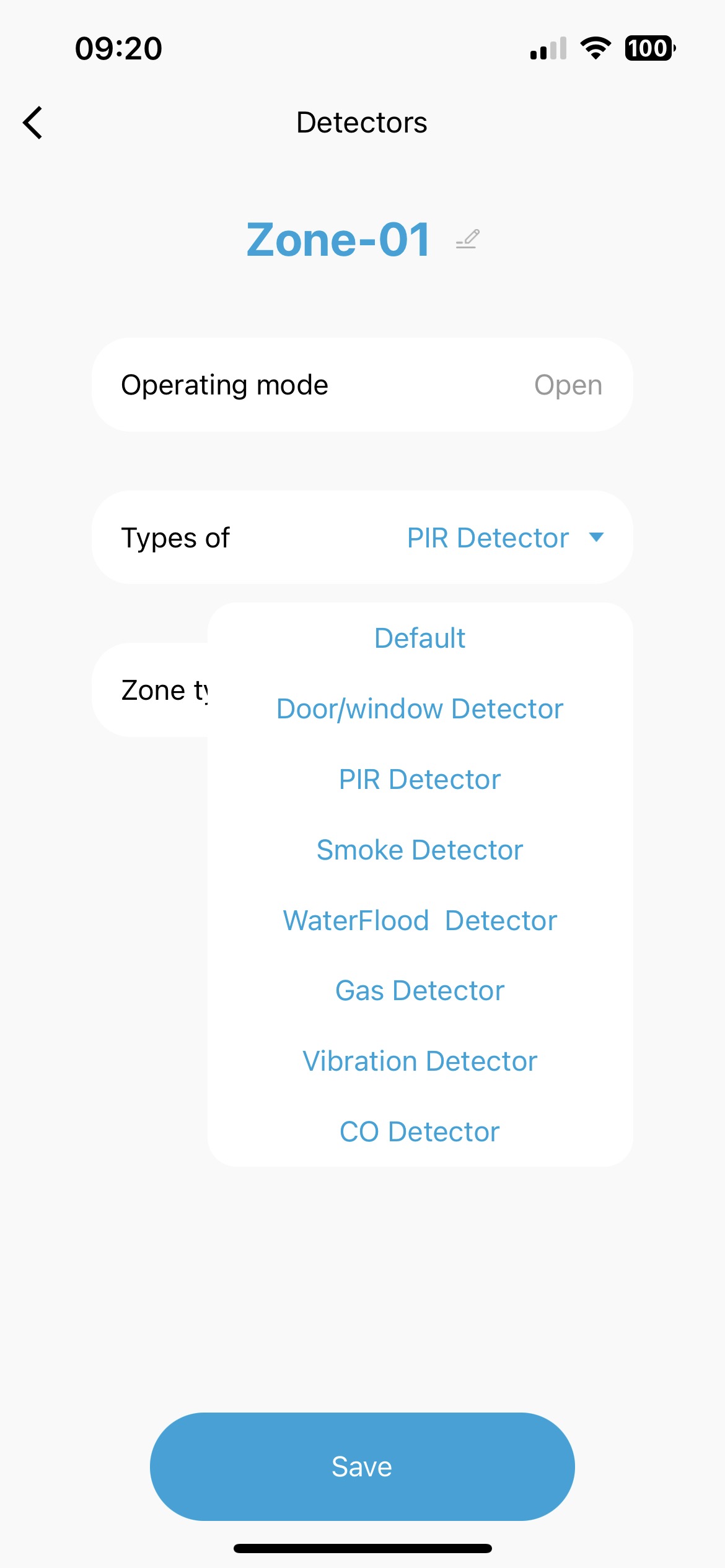
Task: Pick PIR Detector in the dropdown list
Action: pyautogui.click(x=420, y=779)
